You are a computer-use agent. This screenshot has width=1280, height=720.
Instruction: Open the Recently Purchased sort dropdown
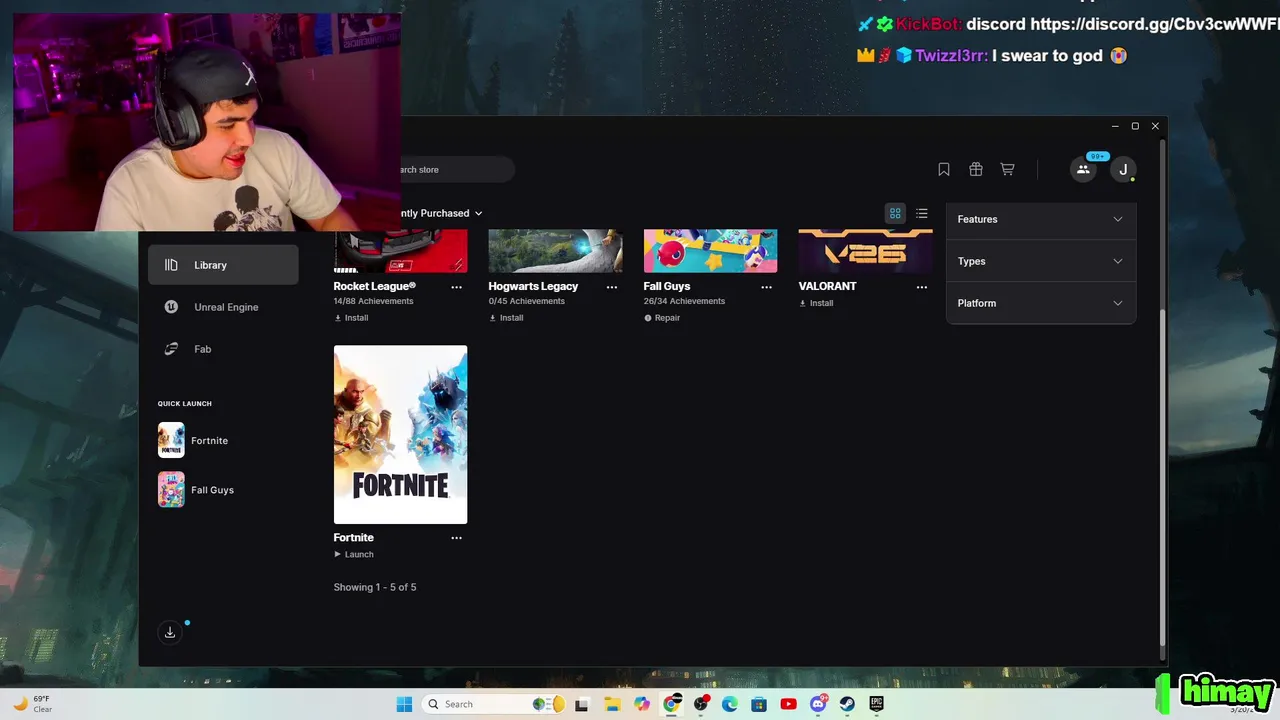(441, 213)
